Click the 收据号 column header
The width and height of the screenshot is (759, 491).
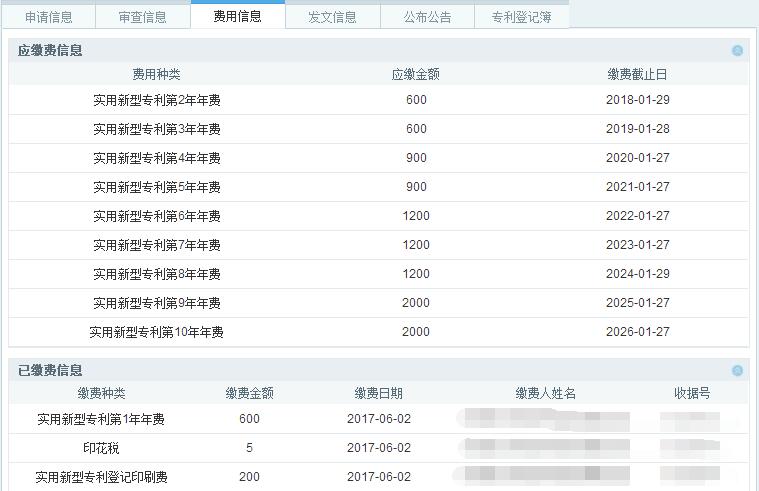[x=692, y=394]
